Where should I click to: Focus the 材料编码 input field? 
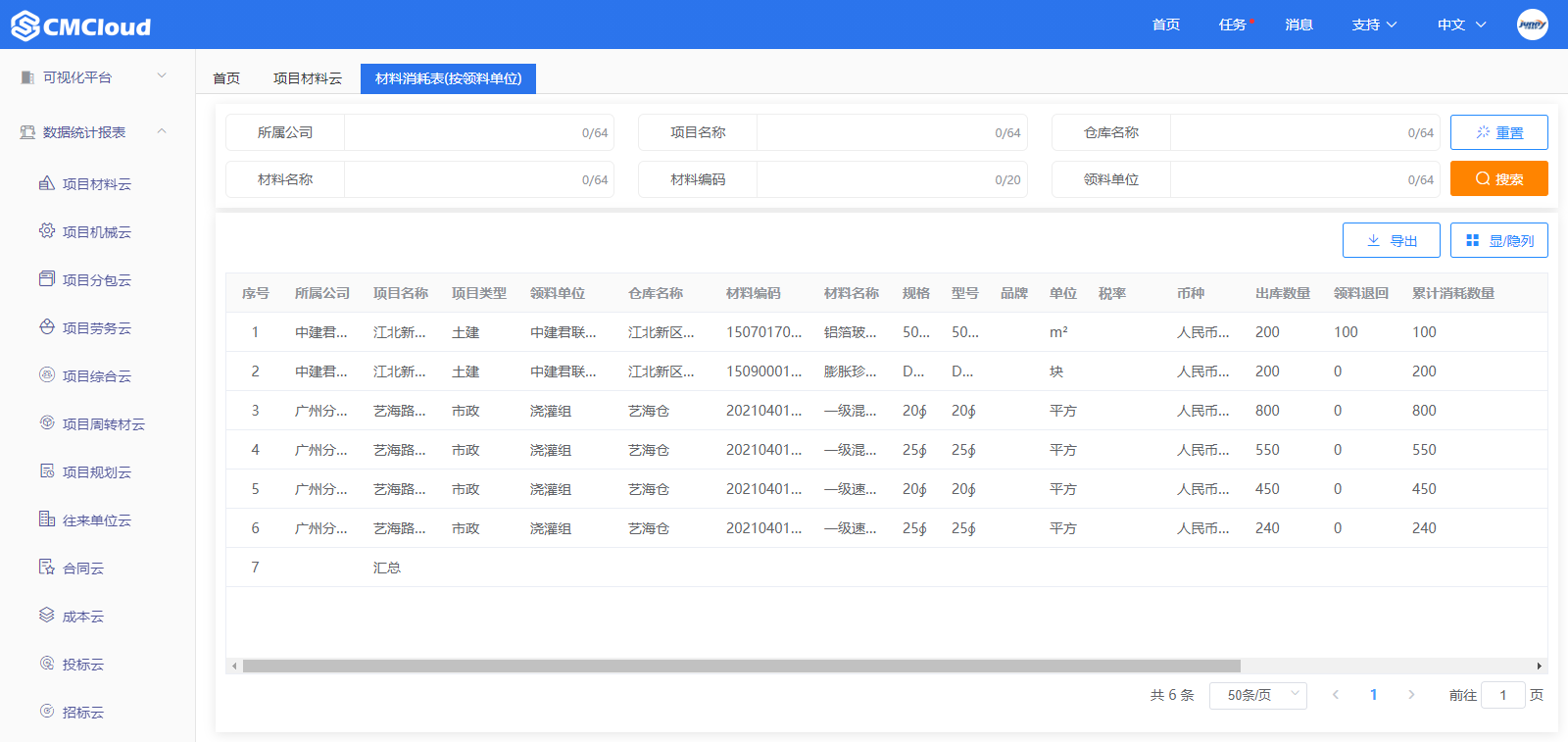pyautogui.click(x=892, y=179)
